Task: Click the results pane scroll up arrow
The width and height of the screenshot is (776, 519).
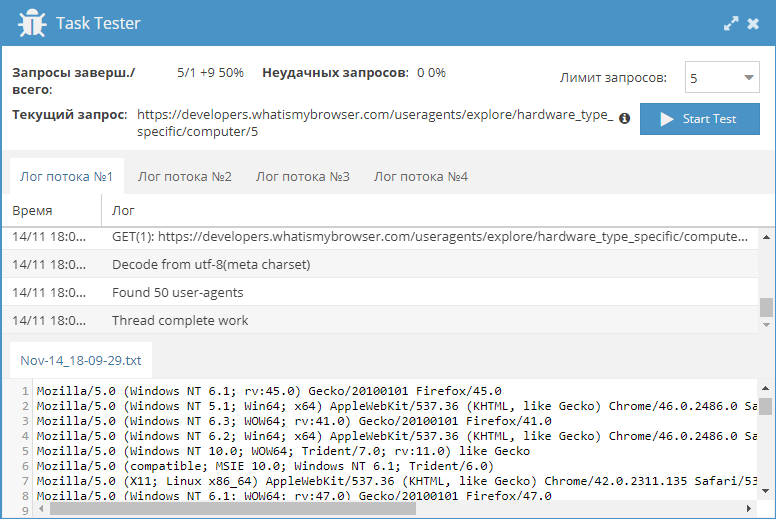Action: (765, 388)
